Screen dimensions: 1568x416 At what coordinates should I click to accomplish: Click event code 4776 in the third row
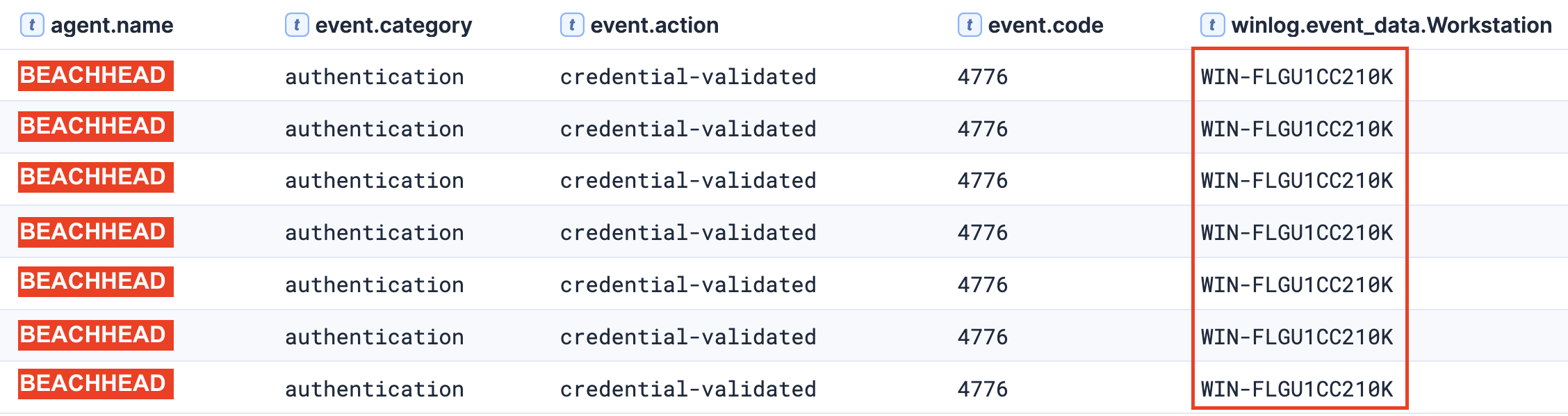tap(982, 180)
